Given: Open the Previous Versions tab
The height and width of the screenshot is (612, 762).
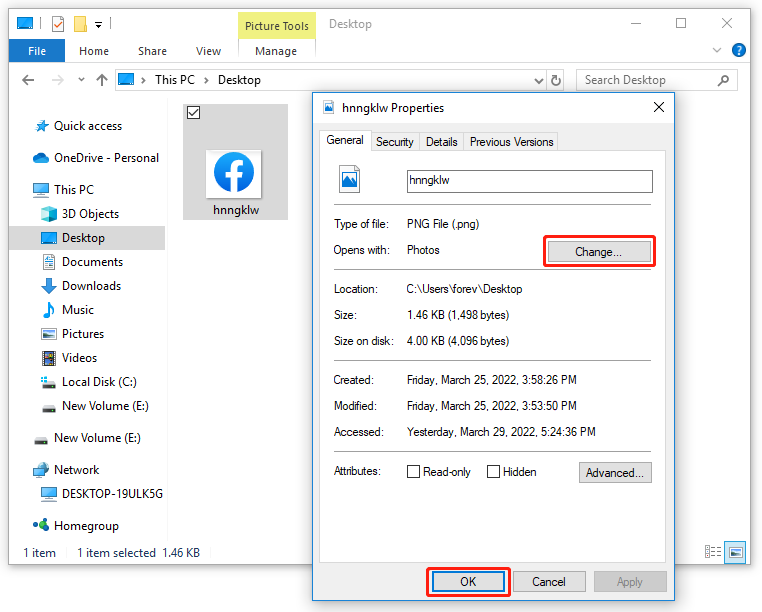Looking at the screenshot, I should 511,142.
